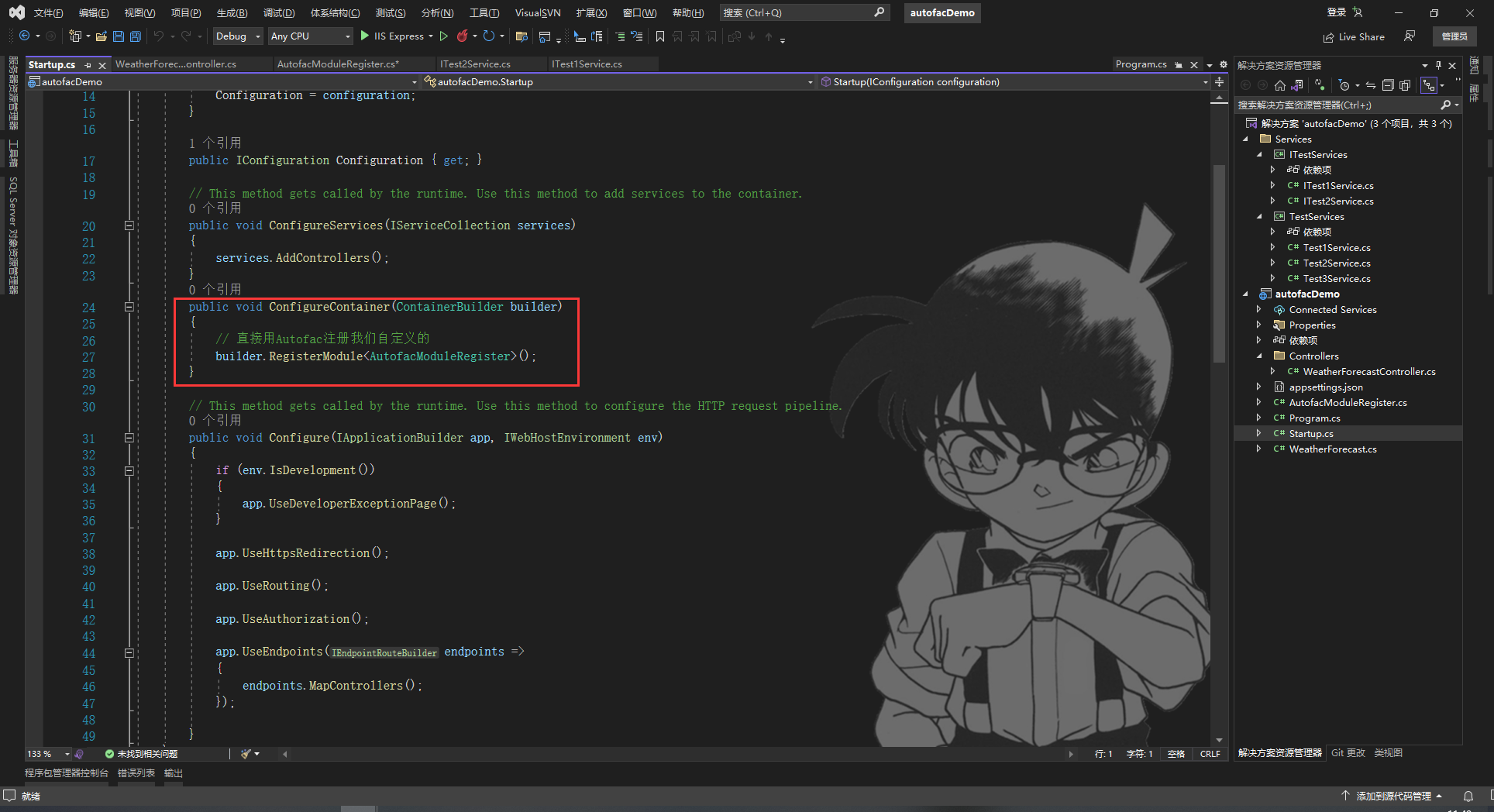Viewport: 1494px width, 812px height.
Task: Click the Live Share button
Action: tap(1354, 36)
